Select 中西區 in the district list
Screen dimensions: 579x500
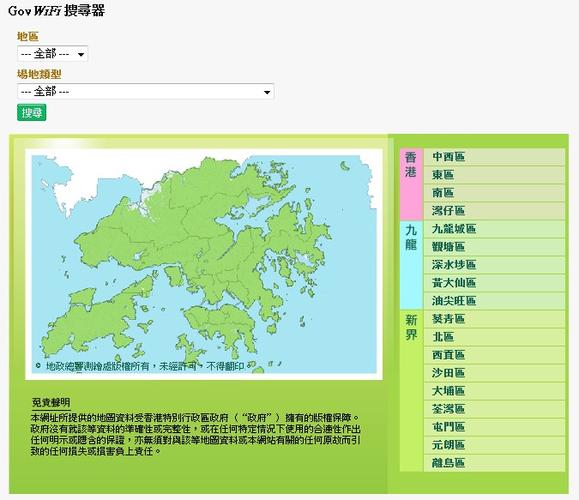pos(494,157)
